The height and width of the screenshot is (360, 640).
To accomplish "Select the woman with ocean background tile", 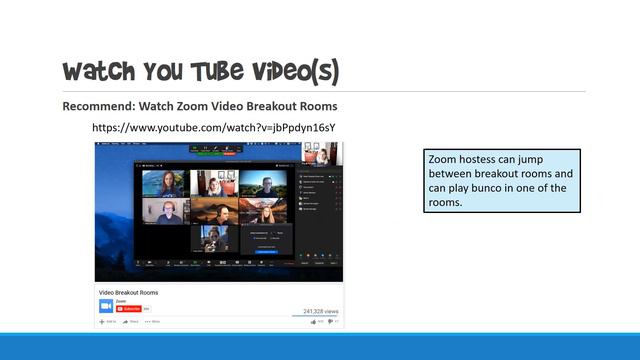I will tap(166, 184).
